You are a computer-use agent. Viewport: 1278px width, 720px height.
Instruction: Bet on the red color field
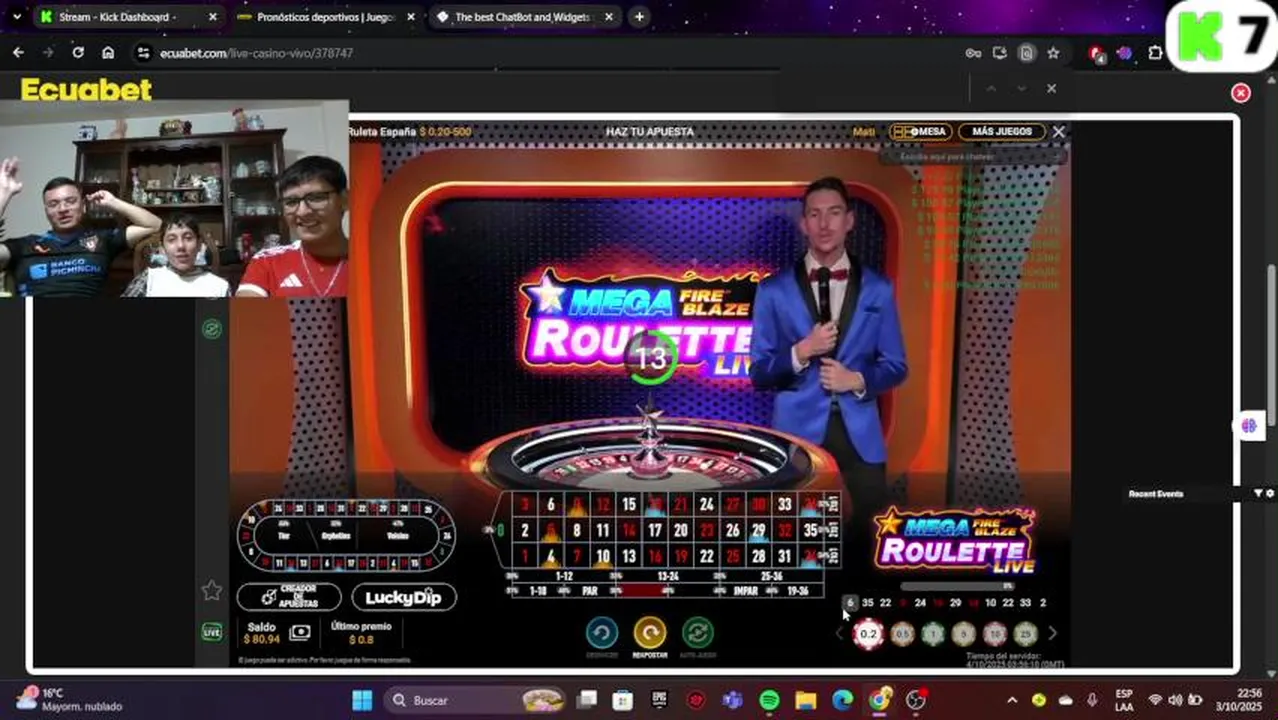click(x=641, y=591)
